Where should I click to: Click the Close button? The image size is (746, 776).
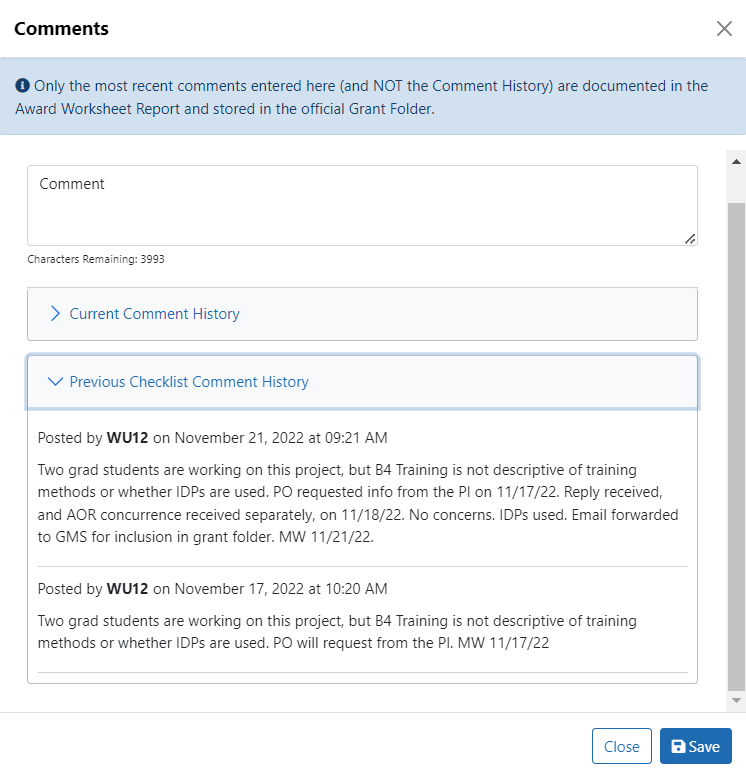point(621,746)
